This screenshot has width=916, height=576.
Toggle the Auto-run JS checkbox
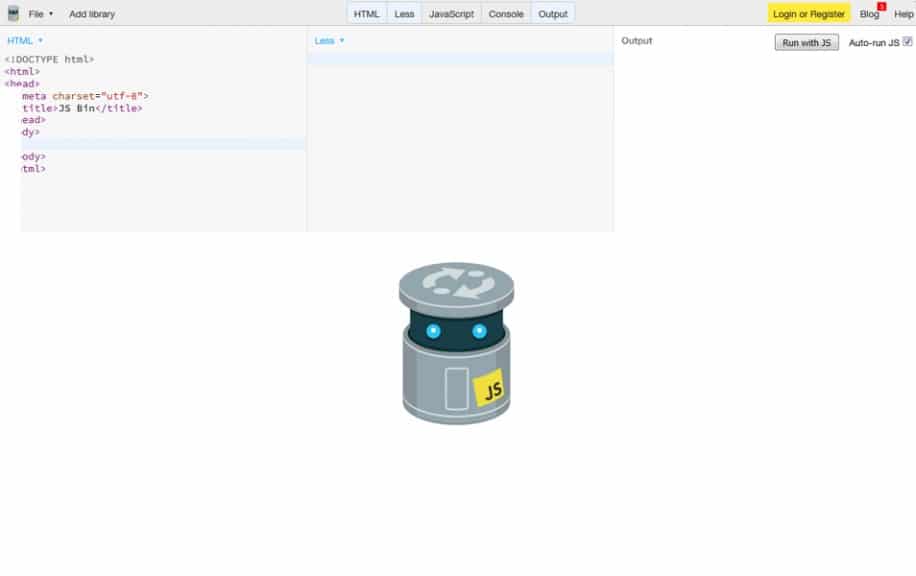908,41
